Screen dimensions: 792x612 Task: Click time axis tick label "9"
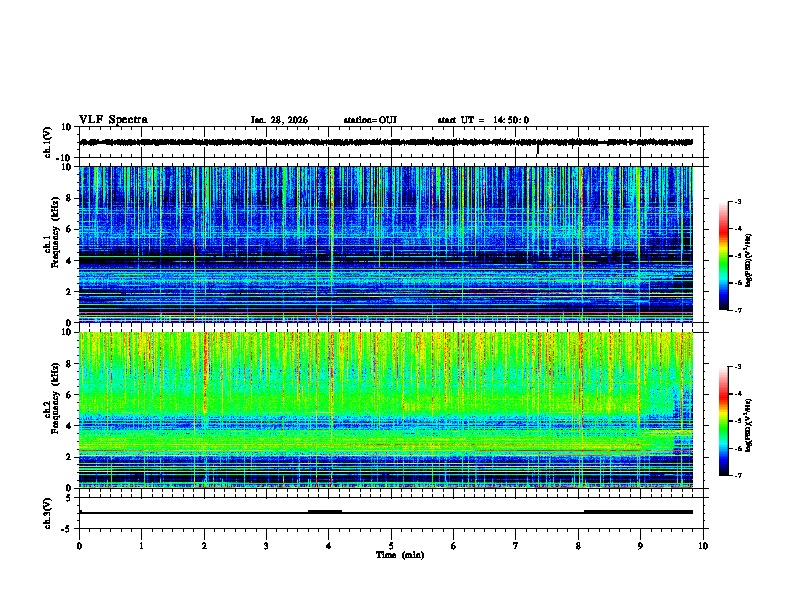pos(640,546)
